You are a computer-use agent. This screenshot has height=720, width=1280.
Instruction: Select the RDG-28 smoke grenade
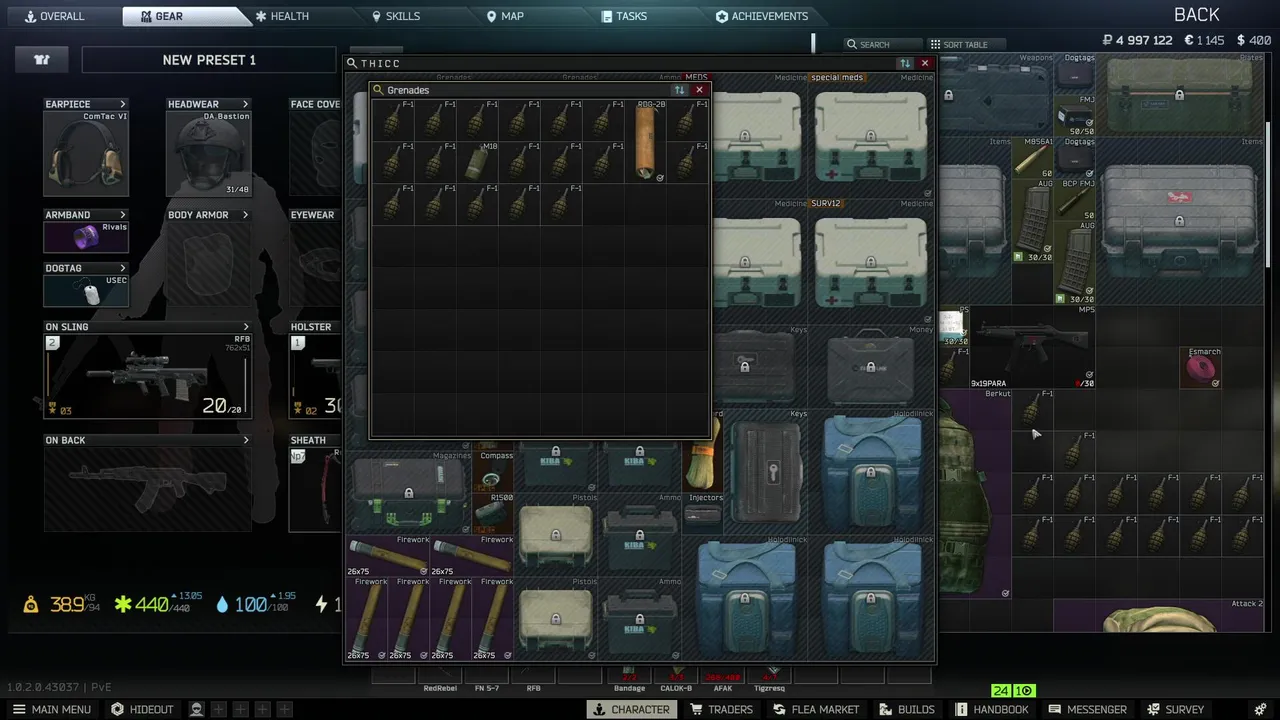click(x=646, y=141)
